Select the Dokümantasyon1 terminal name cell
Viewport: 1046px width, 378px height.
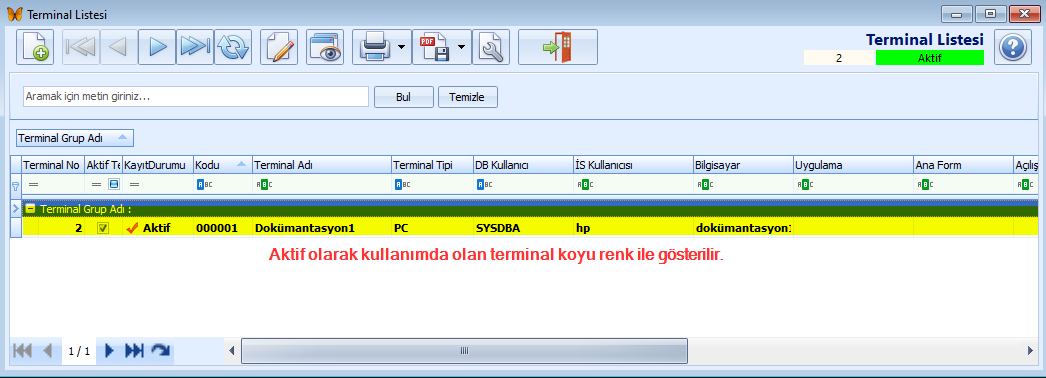pyautogui.click(x=322, y=228)
